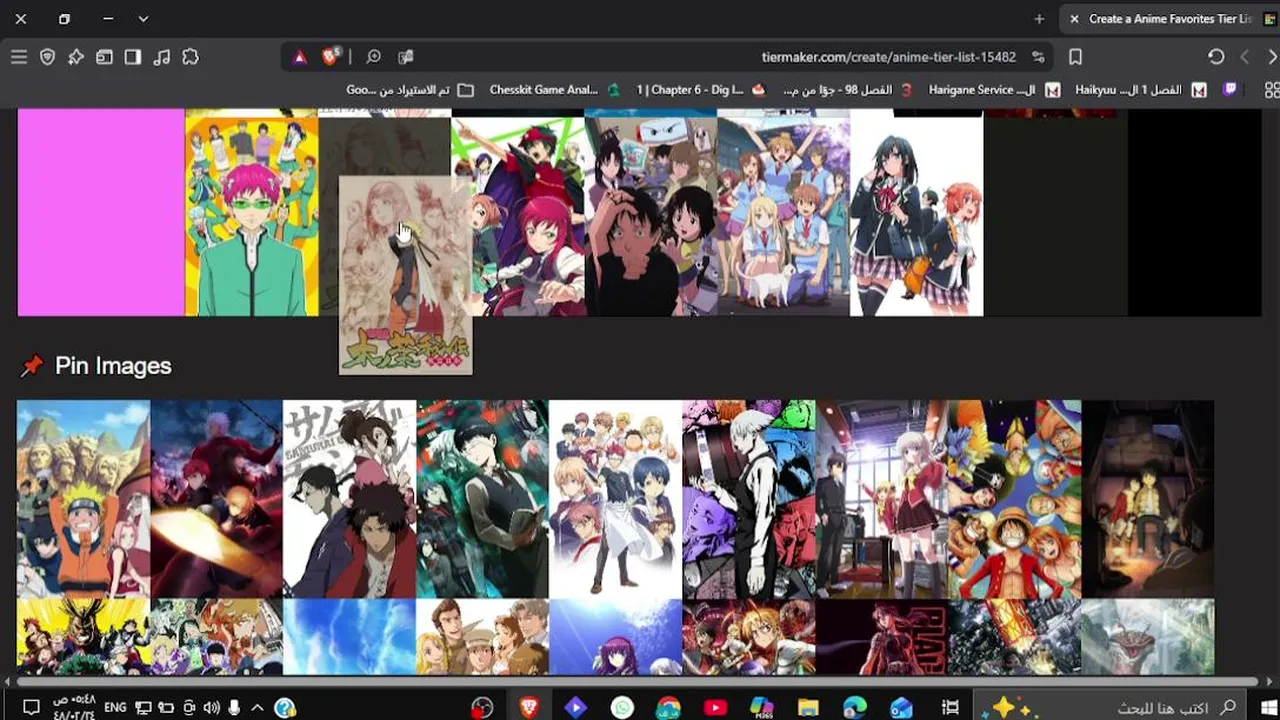Open the bookmark labeled with Arabic text and 98
This screenshot has height=720, width=1280.
(x=848, y=90)
